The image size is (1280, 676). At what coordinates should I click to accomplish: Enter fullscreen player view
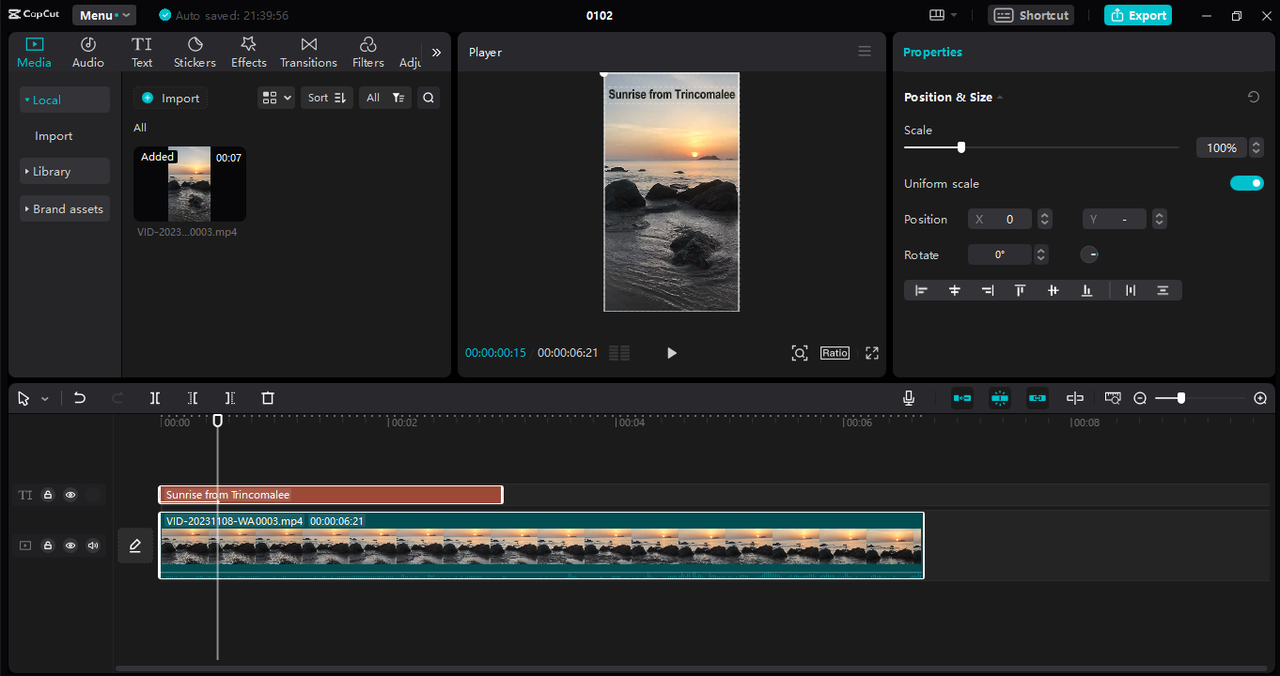[x=872, y=353]
